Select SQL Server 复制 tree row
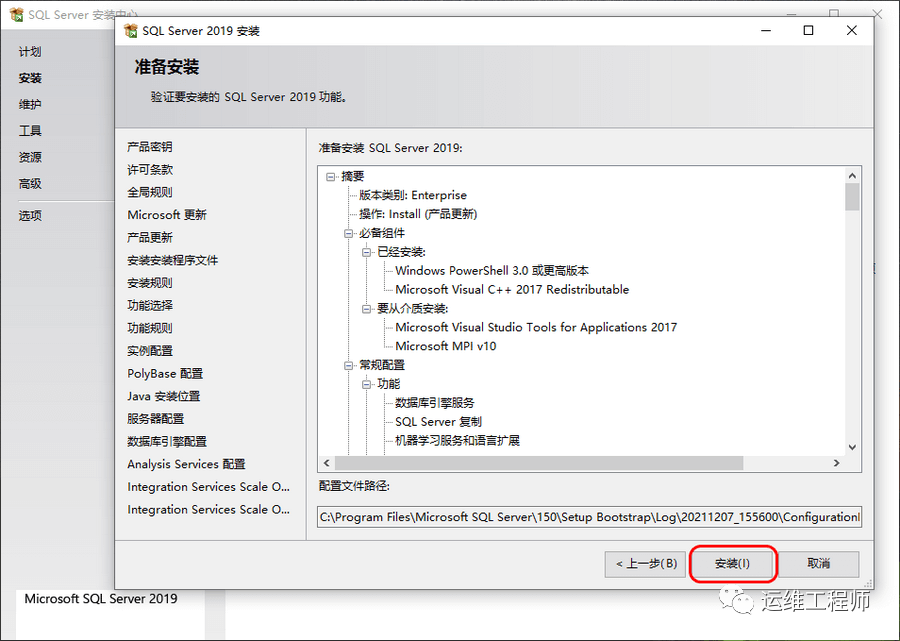This screenshot has width=900, height=641. point(439,422)
